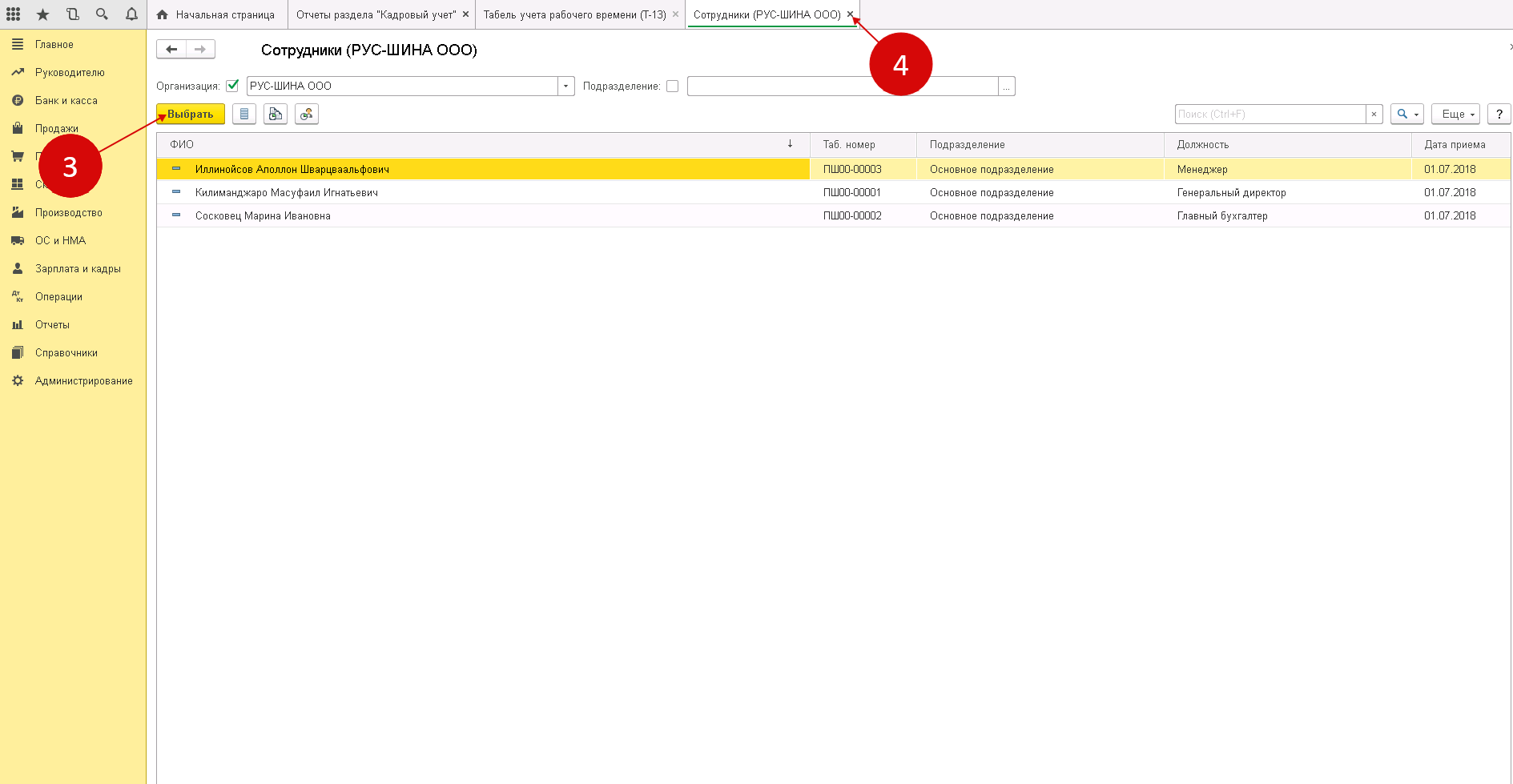This screenshot has width=1513, height=784.
Task: Open Favorites star icon
Action: [x=43, y=14]
